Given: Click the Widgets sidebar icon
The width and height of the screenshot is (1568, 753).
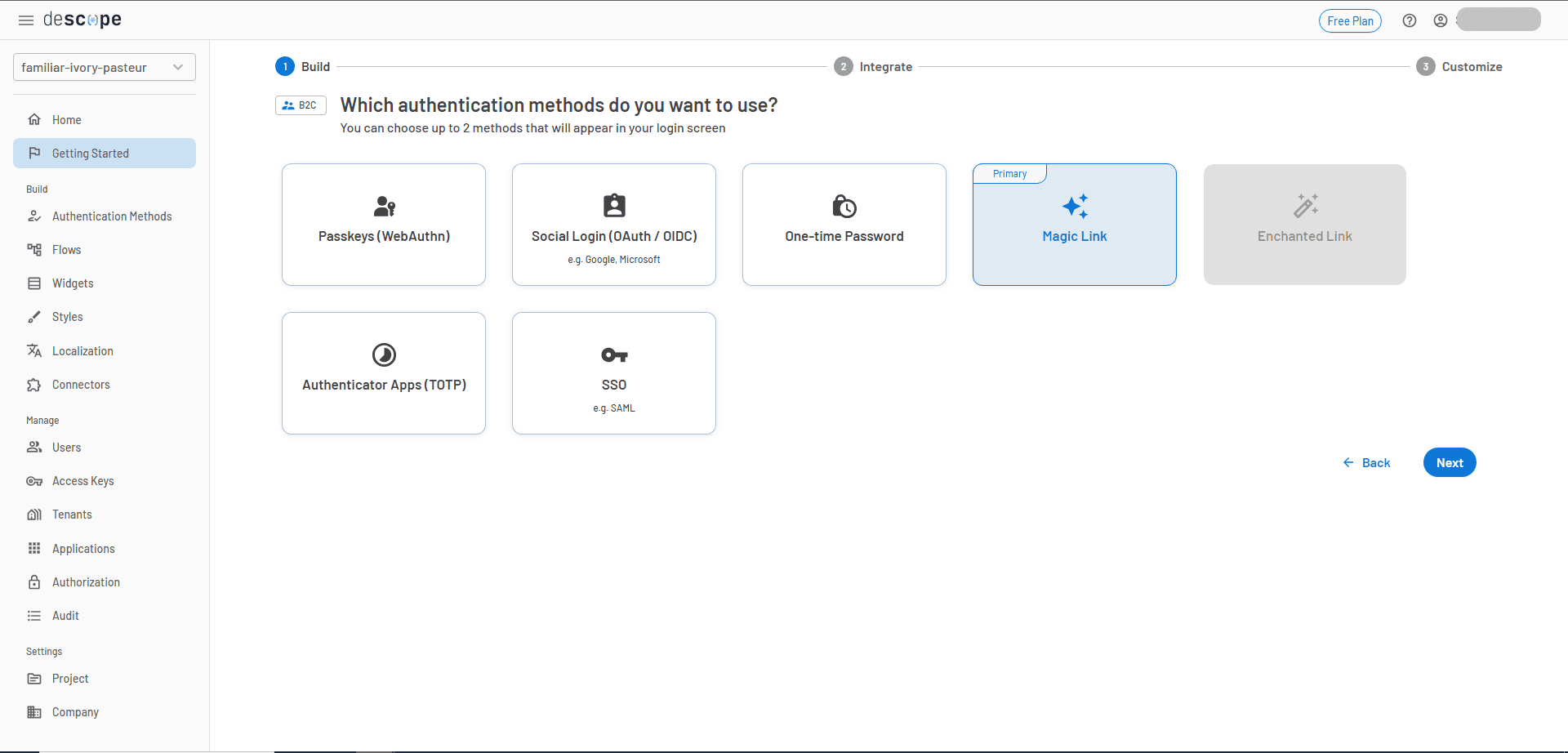Looking at the screenshot, I should [x=34, y=283].
